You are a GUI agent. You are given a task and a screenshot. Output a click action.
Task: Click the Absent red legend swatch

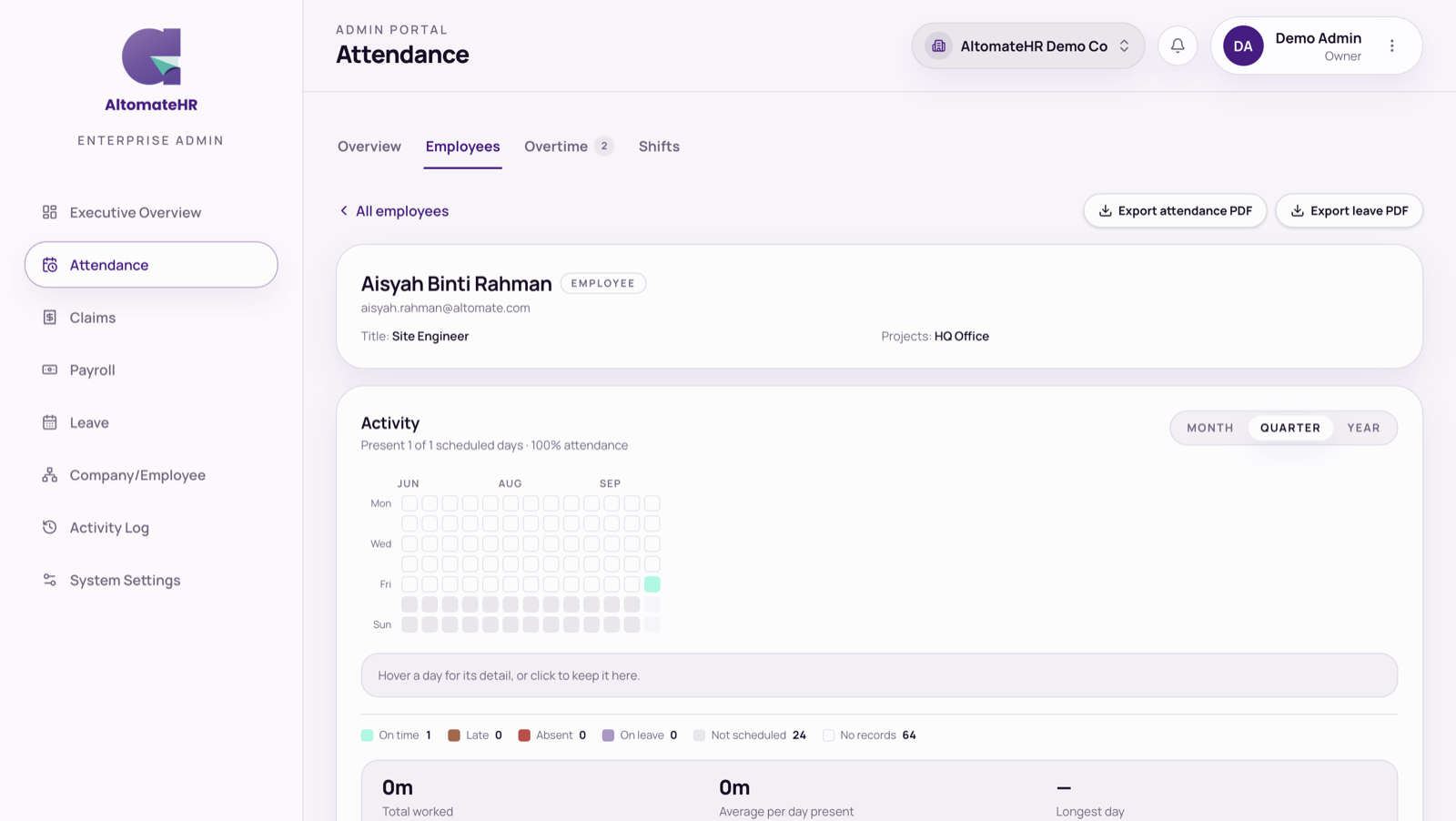tap(524, 735)
